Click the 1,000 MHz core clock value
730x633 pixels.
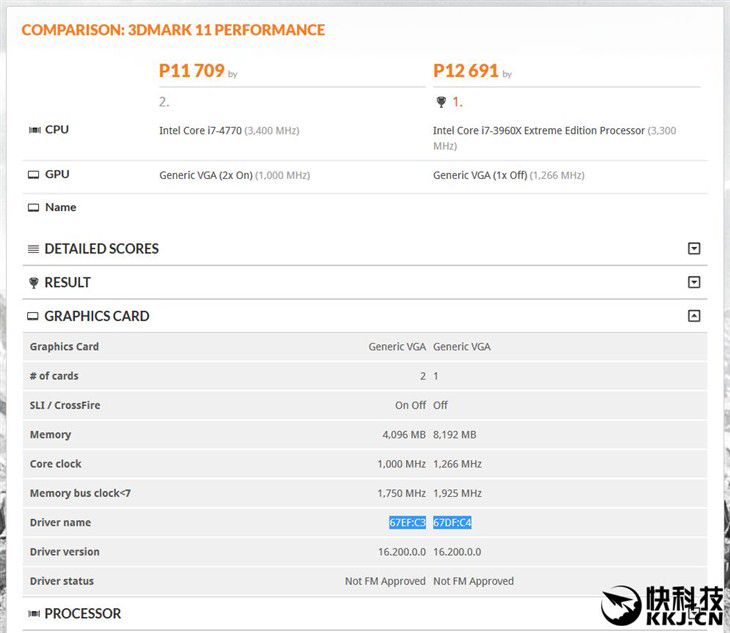[402, 464]
